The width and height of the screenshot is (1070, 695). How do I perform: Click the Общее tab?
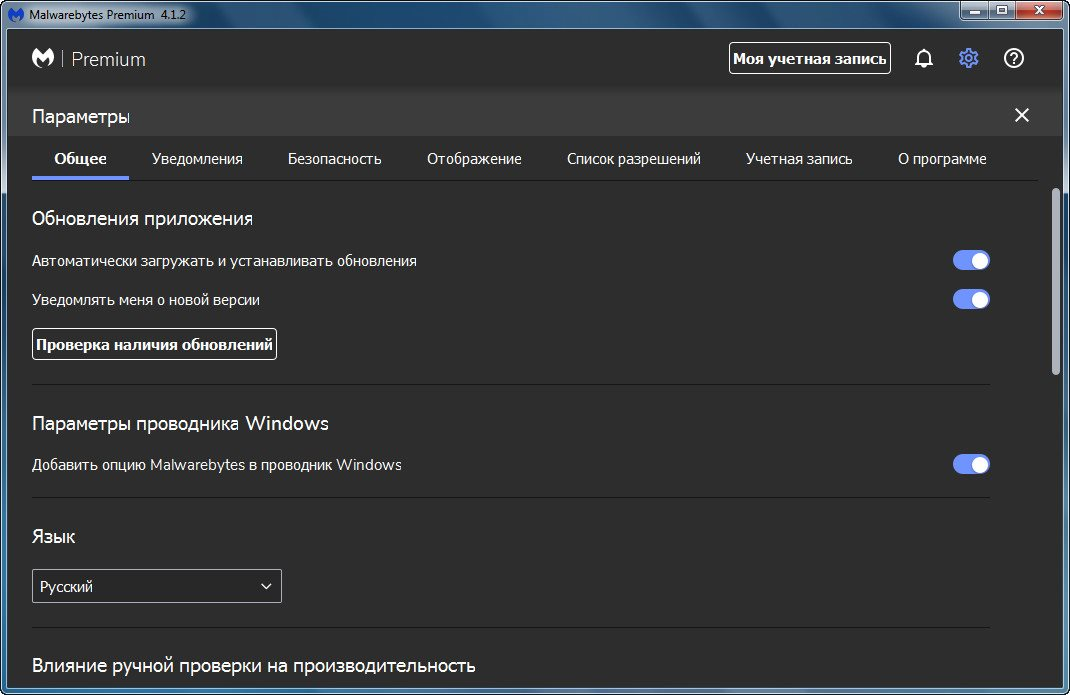(80, 159)
